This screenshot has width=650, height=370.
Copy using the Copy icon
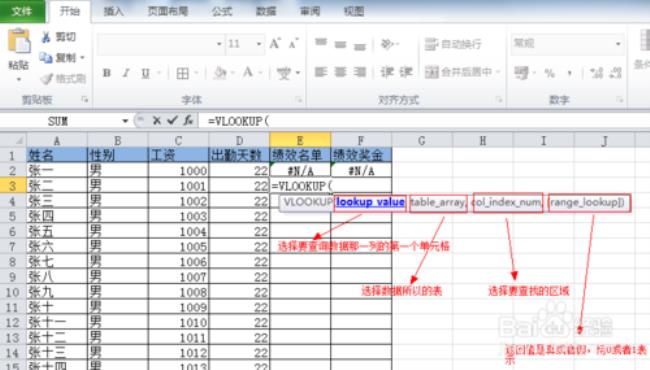tap(46, 58)
